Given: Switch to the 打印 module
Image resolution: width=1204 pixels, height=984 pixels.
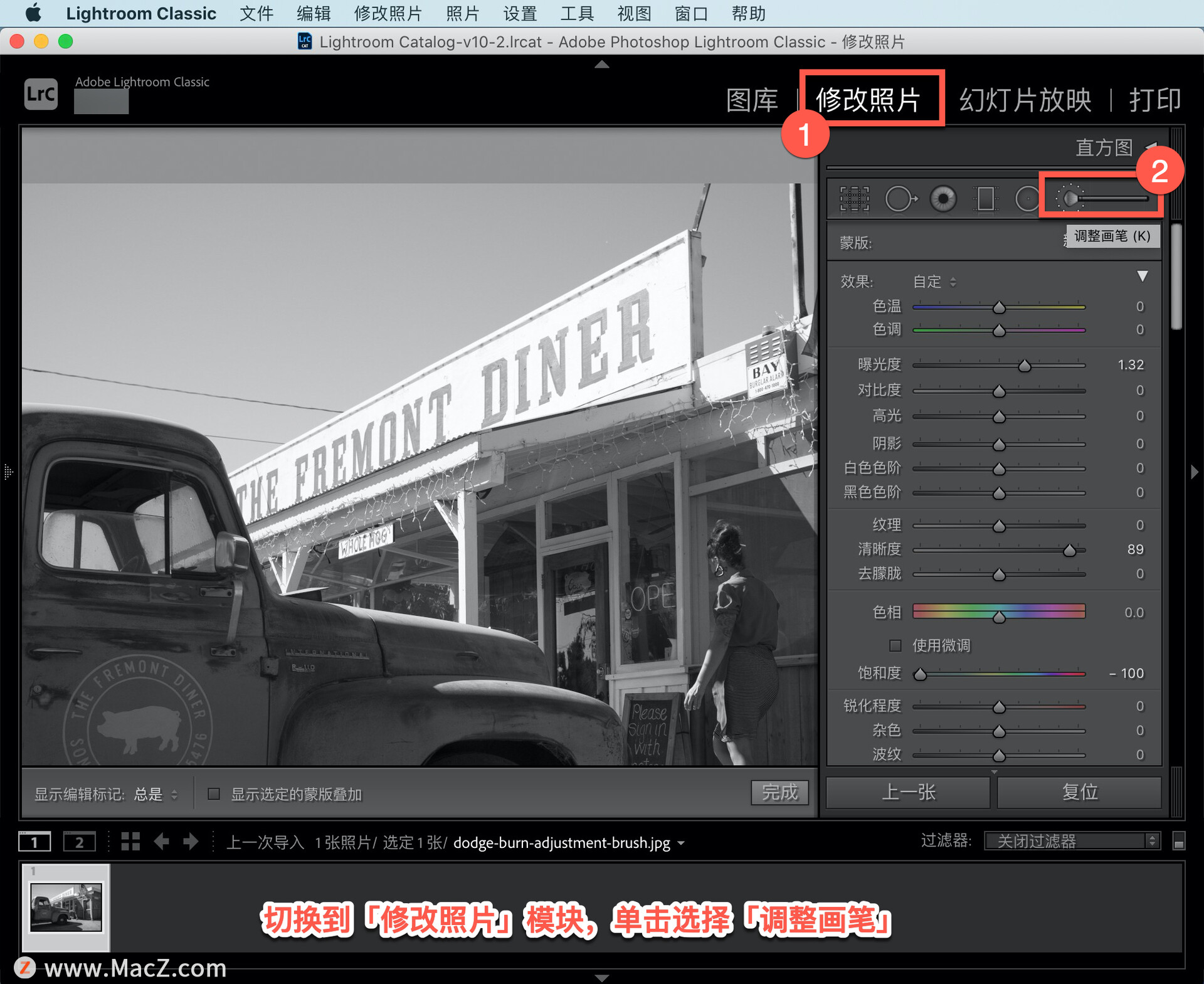Looking at the screenshot, I should pos(1155,100).
